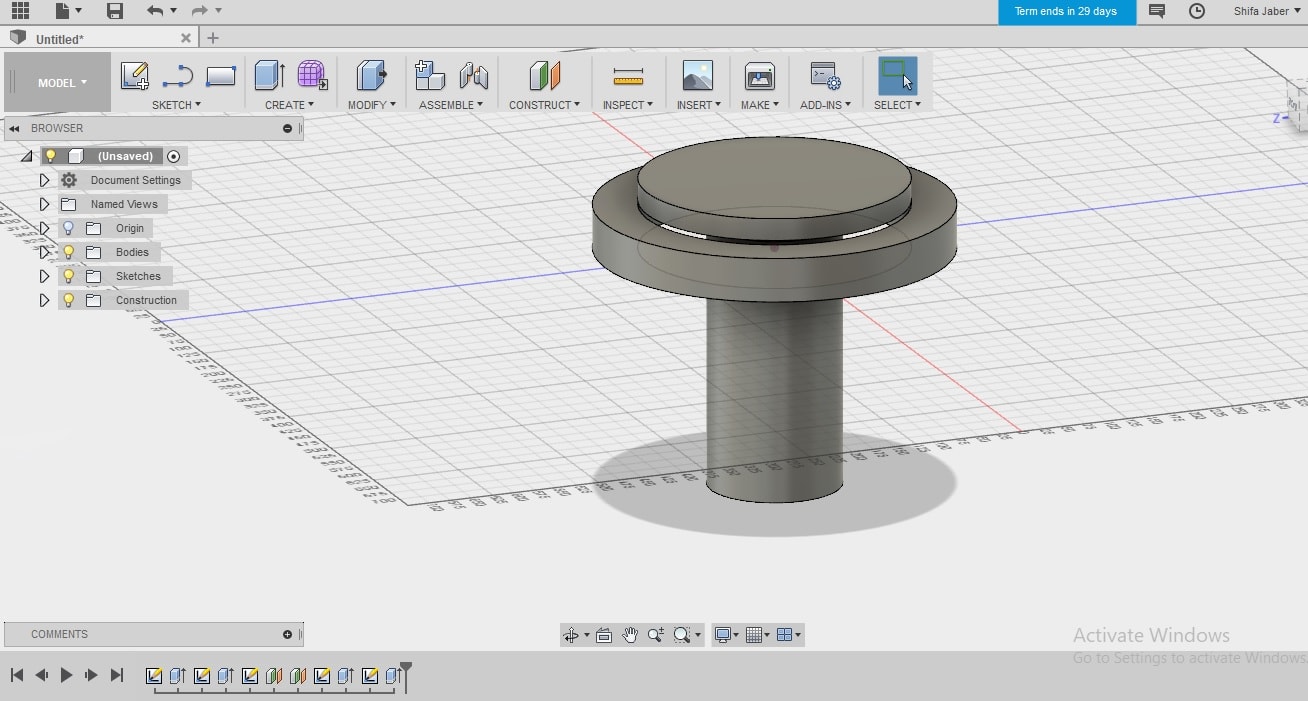This screenshot has width=1308, height=701.
Task: Toggle visibility of the Origin folder
Action: 69,228
